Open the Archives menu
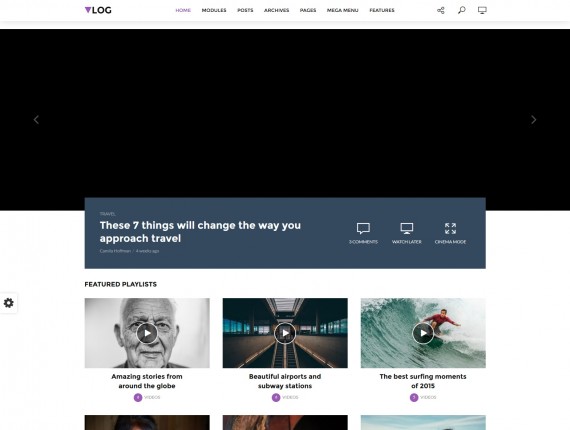Viewport: 570px width, 430px height. tap(276, 10)
